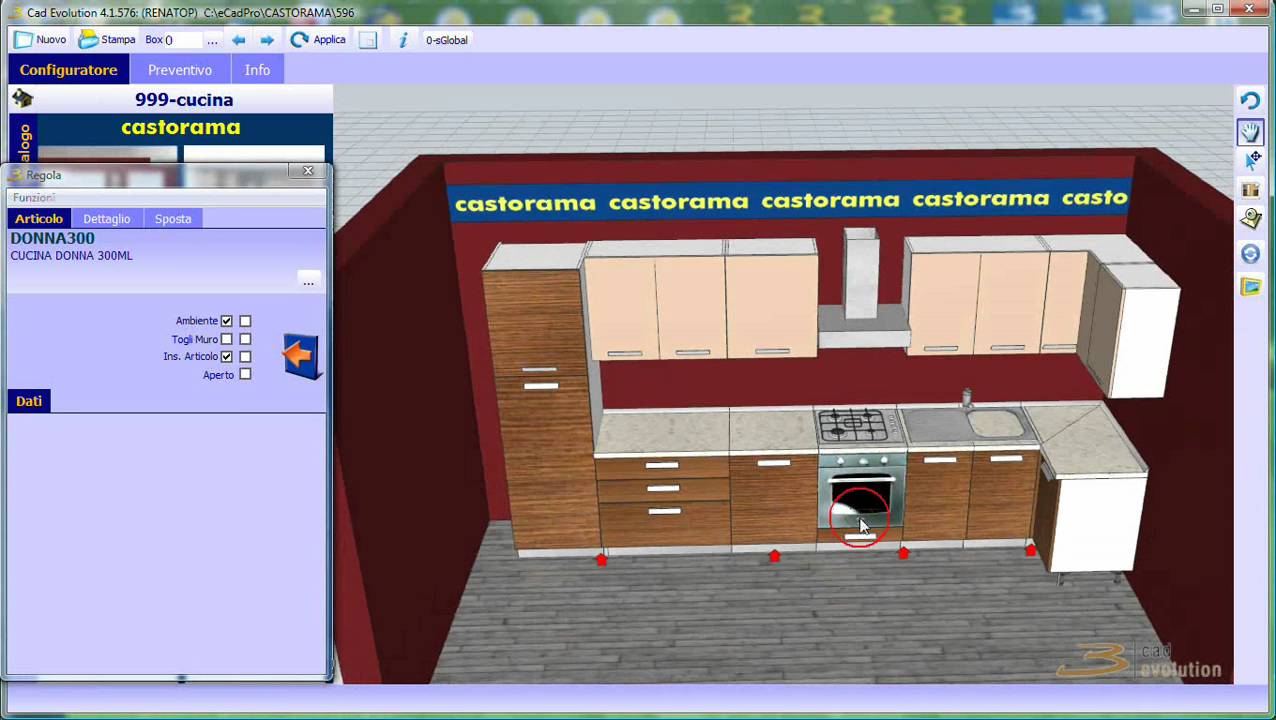Click the orange left-arrow icon in Regola
The image size is (1276, 720).
point(301,355)
